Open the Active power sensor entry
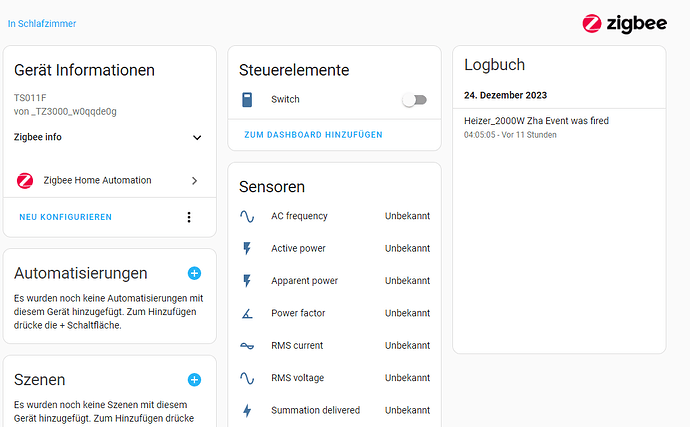 point(334,248)
